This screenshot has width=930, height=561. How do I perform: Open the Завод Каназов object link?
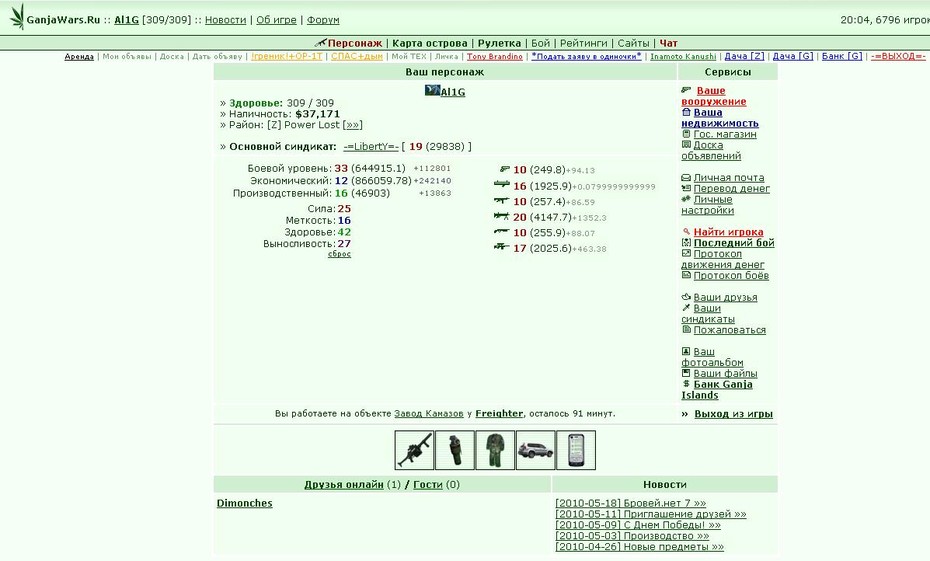[x=429, y=413]
